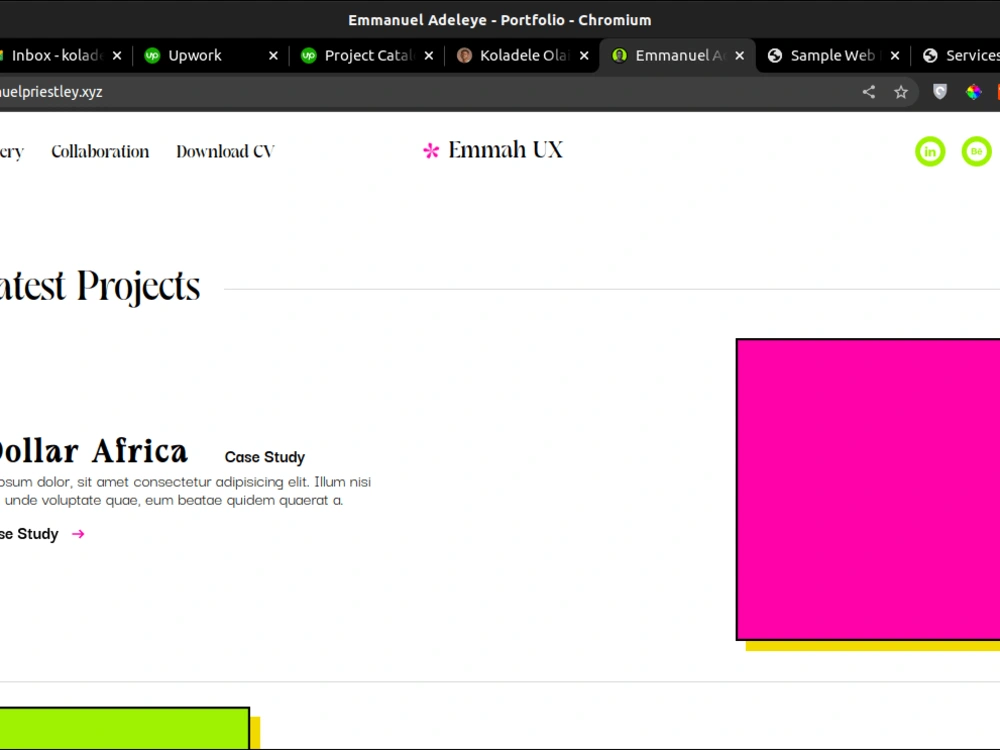This screenshot has width=1000, height=750.
Task: Close the Sample Web tab
Action: 895,55
